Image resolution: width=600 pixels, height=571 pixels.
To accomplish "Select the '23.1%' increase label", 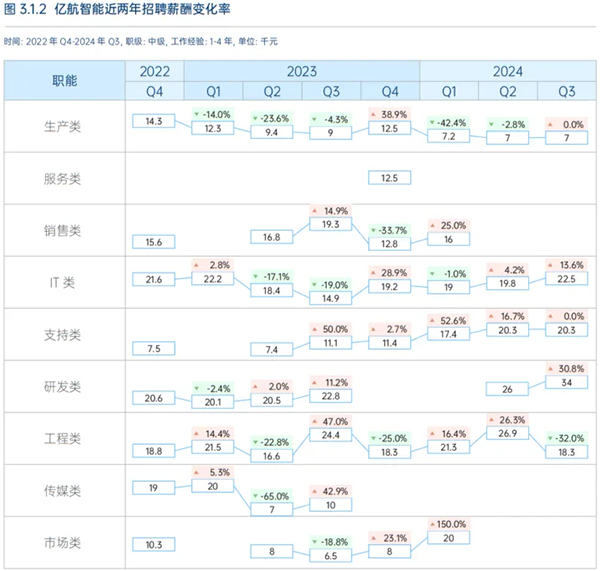I will 390,538.
